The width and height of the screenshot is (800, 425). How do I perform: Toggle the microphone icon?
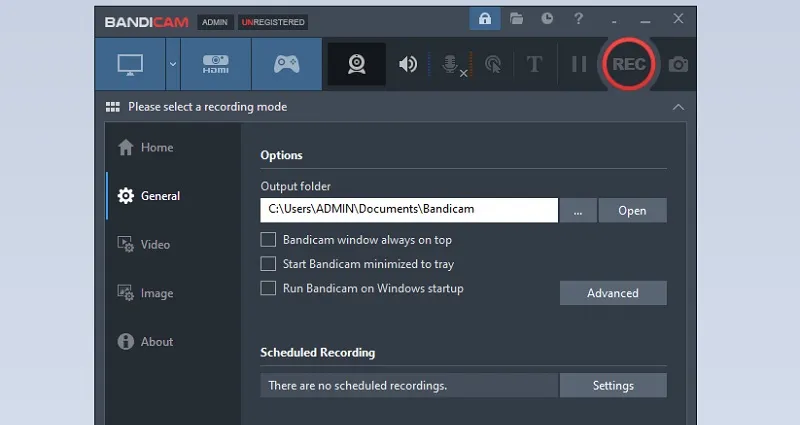coord(452,64)
